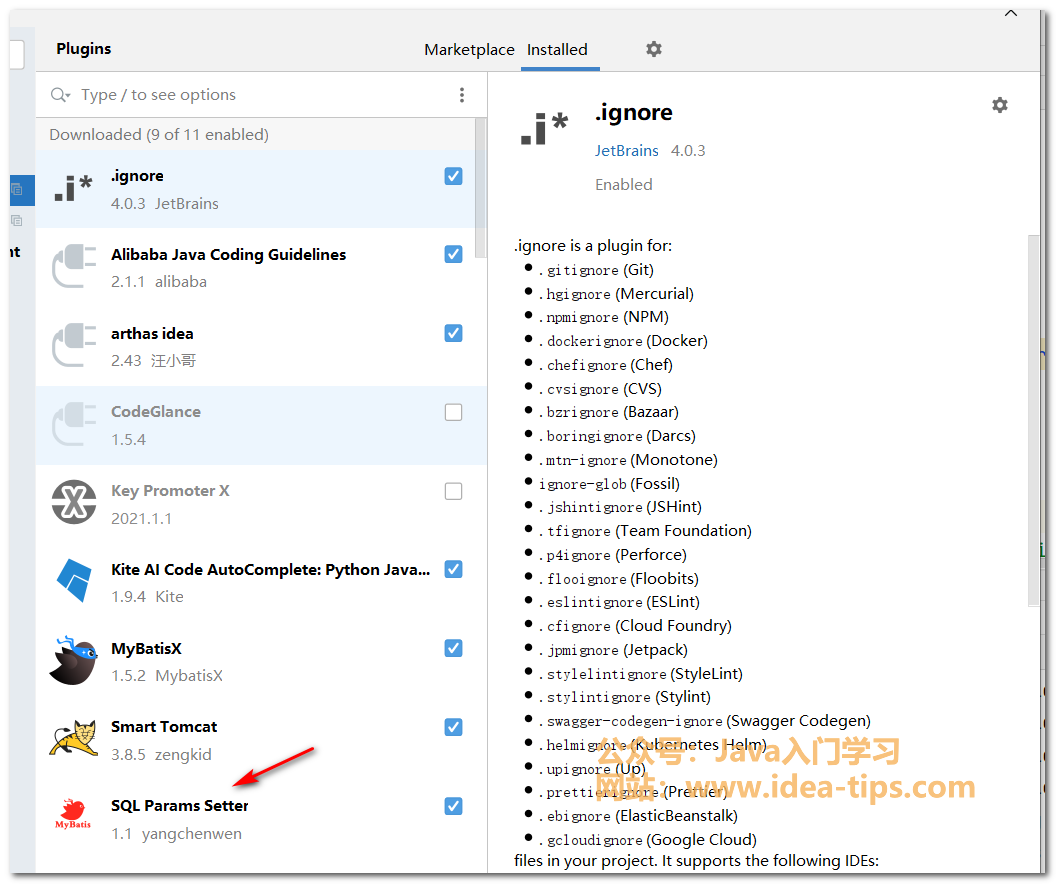The width and height of the screenshot is (1056, 884).
Task: Click the description panel scrollbar
Action: 1034,421
